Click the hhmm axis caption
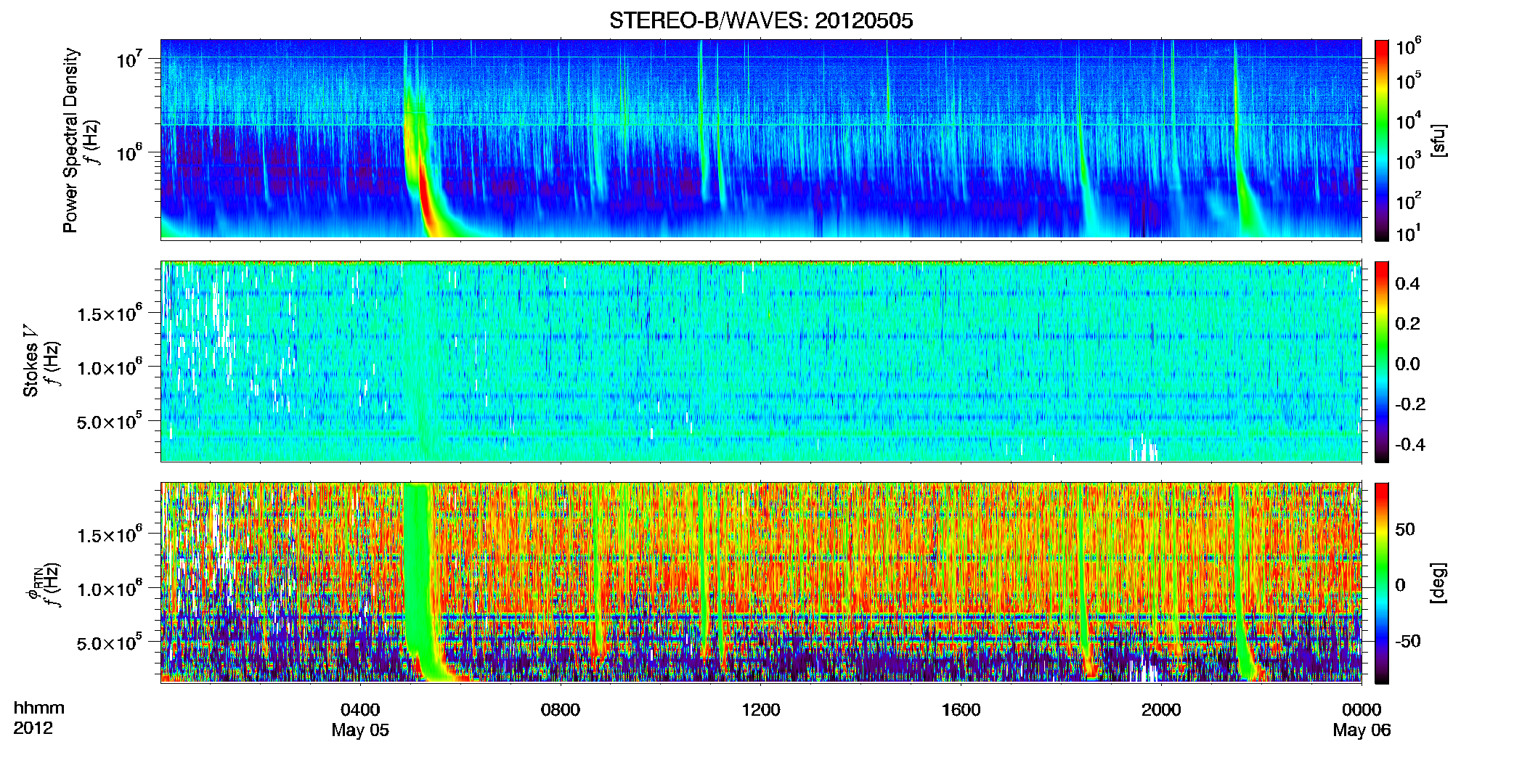This screenshot has height=784, width=1522. point(39,708)
